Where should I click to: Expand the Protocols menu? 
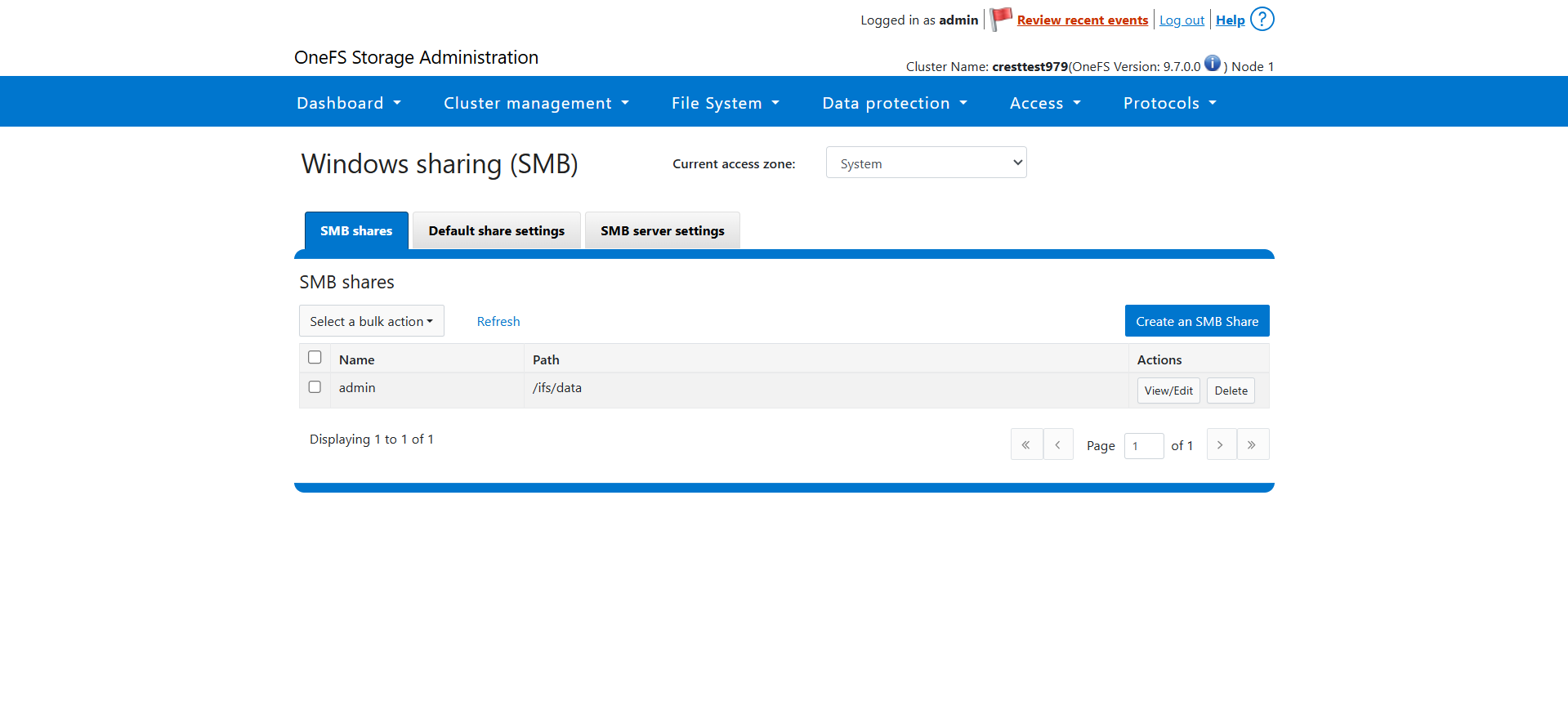[1170, 103]
